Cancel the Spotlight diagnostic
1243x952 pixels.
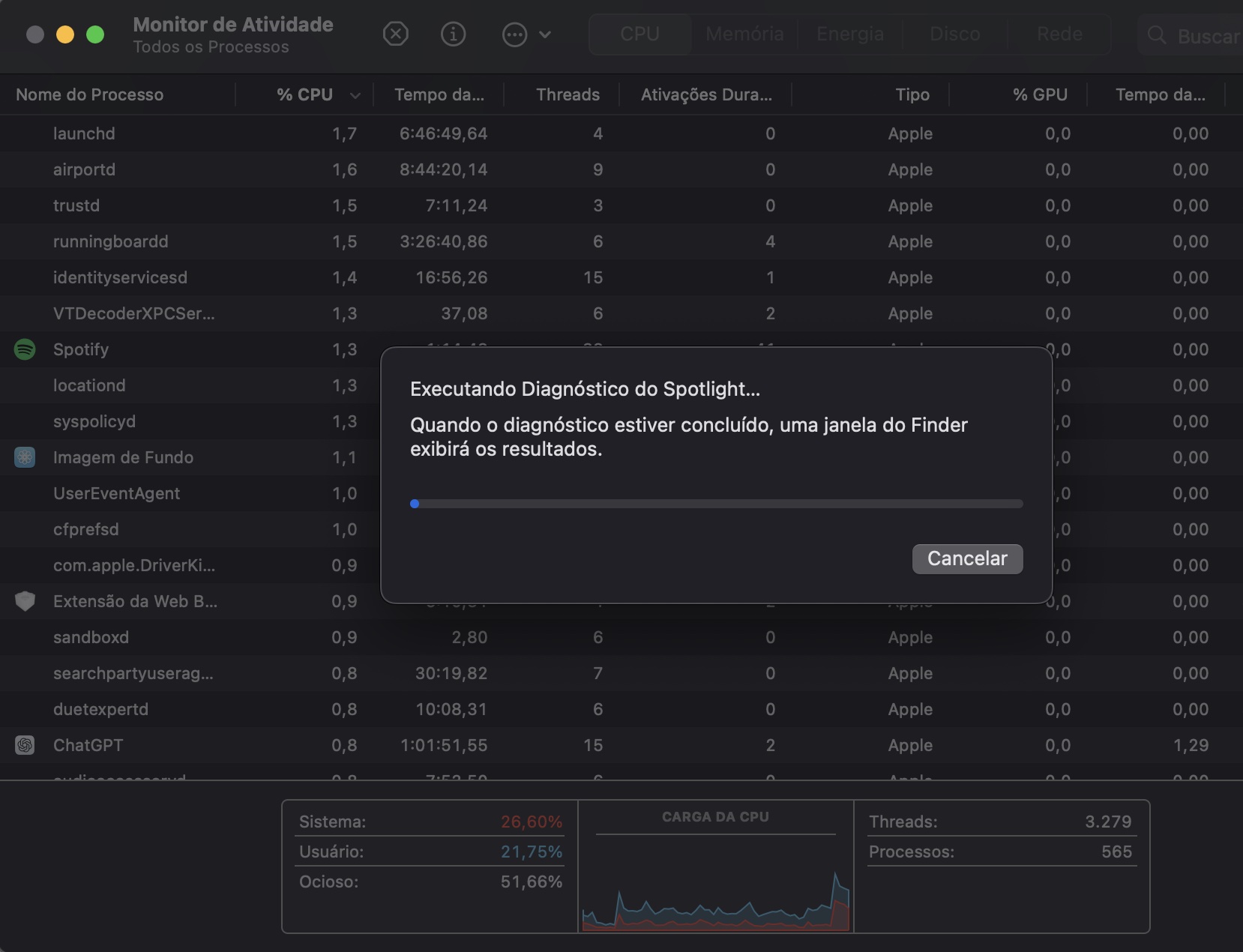(x=967, y=558)
